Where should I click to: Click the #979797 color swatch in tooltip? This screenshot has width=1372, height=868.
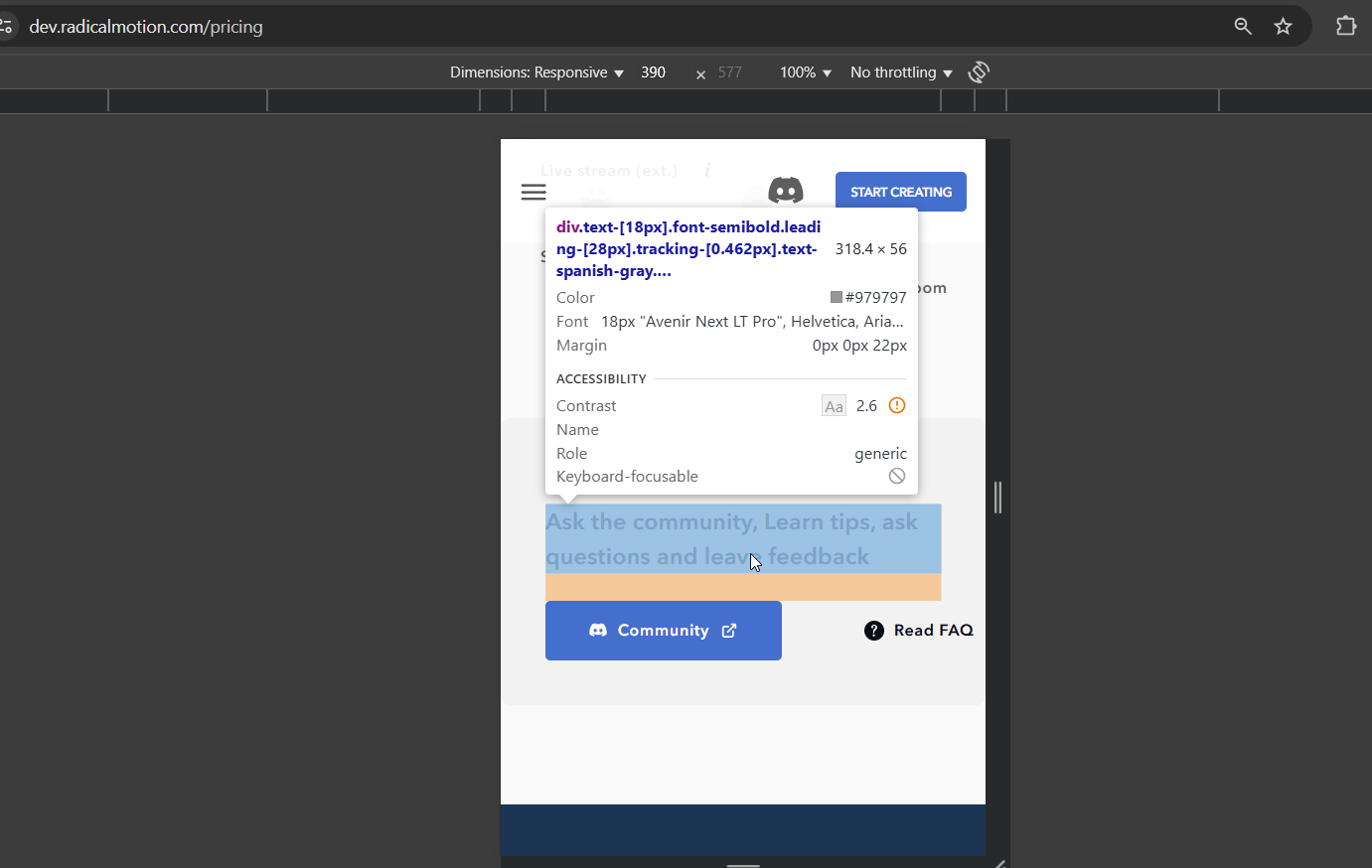[x=837, y=297]
